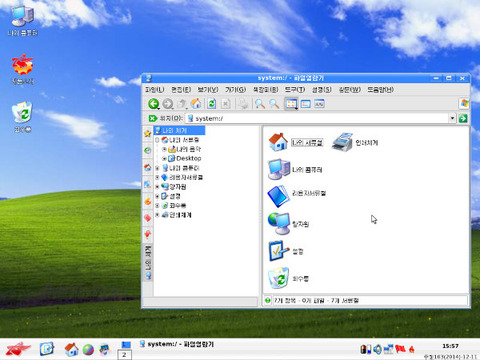The width and height of the screenshot is (480, 360).
Task: Select Desktop in the sidebar tree
Action: 188,158
